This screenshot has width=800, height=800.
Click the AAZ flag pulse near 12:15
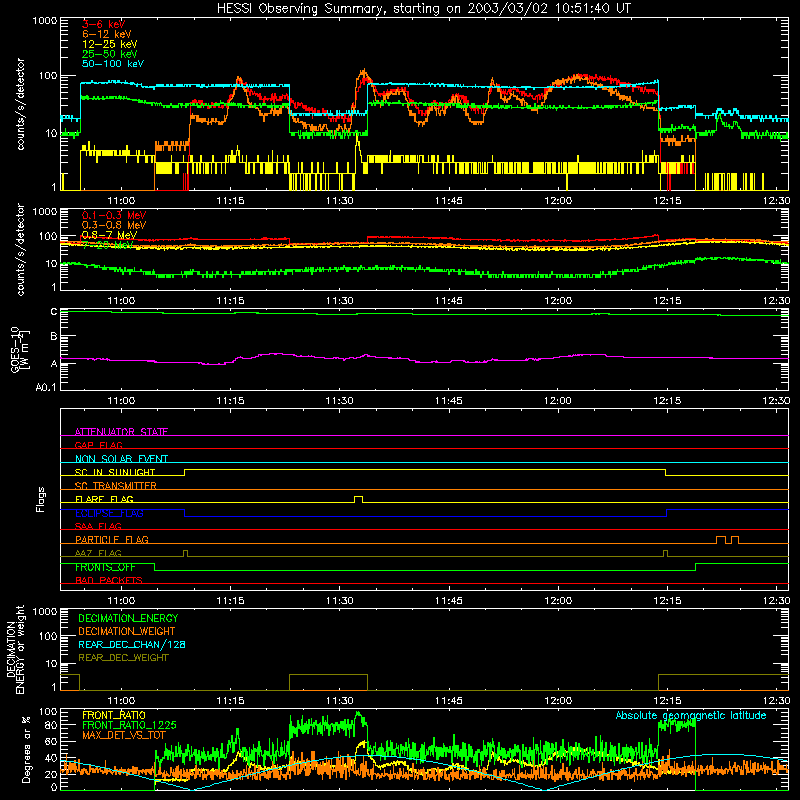[x=665, y=554]
